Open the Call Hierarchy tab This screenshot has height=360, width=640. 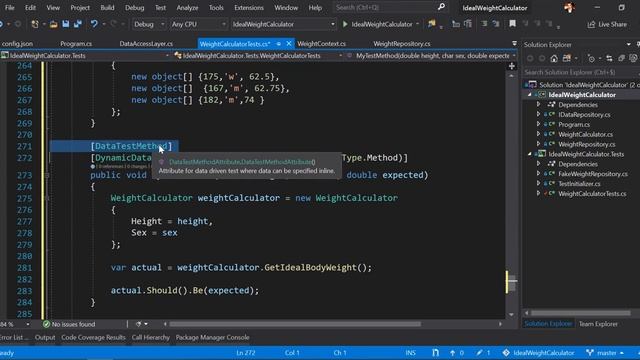pos(150,338)
